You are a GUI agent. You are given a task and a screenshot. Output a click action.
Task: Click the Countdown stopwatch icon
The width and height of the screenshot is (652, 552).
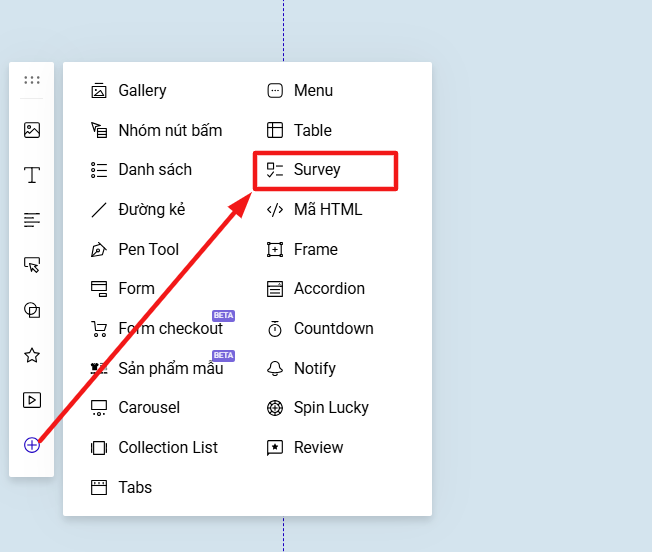click(x=275, y=329)
